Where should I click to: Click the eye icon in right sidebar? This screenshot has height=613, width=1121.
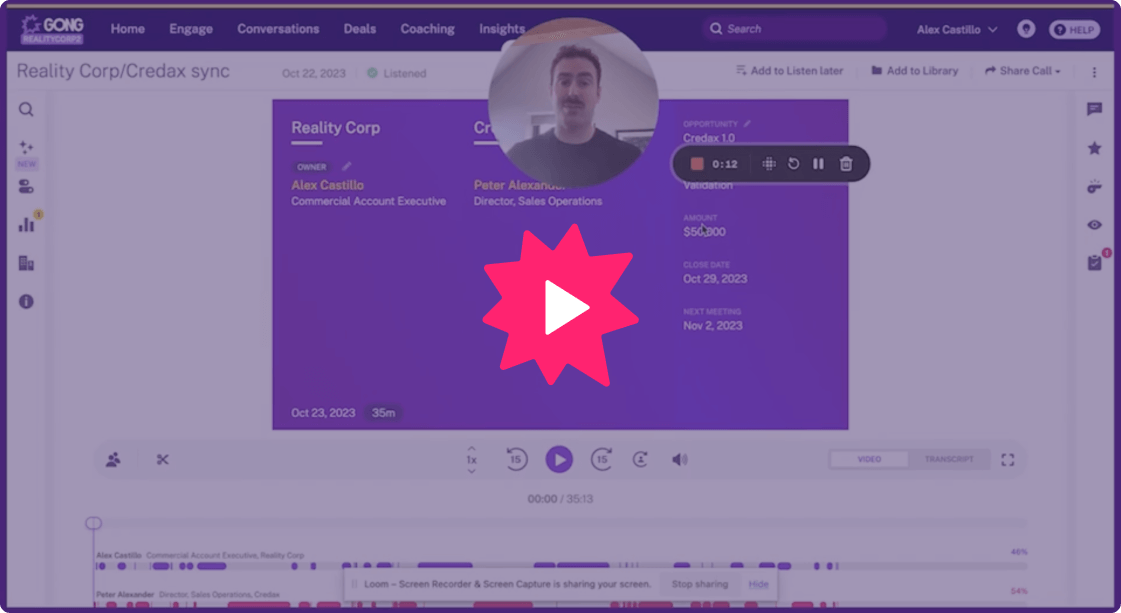coord(1094,225)
